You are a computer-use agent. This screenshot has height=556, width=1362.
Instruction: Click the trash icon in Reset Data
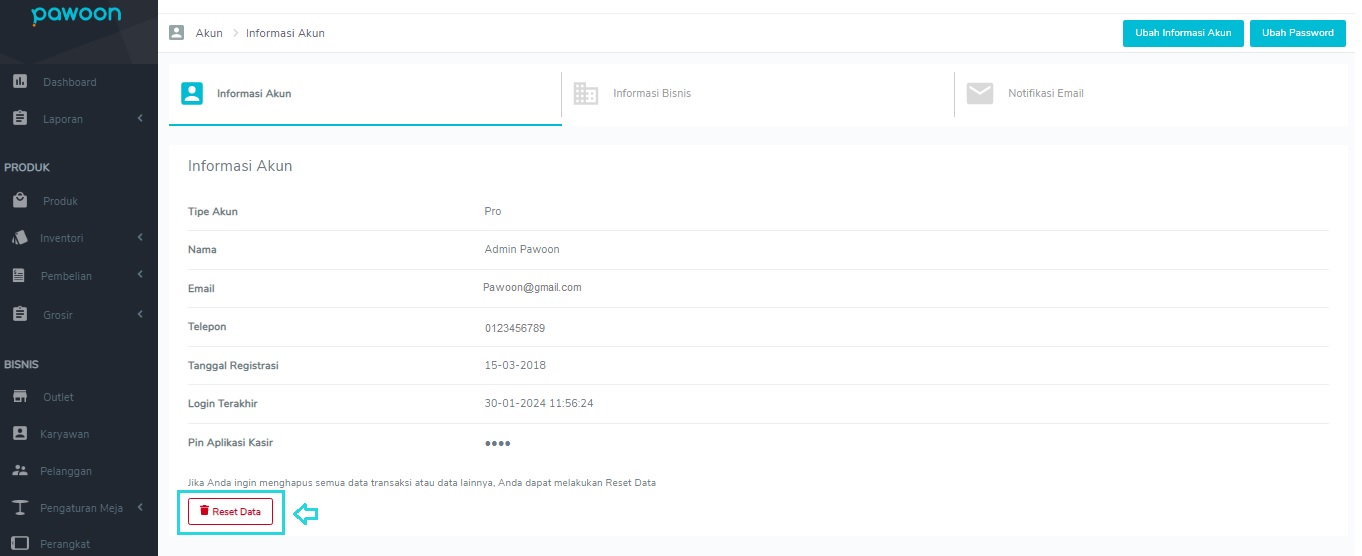pyautogui.click(x=204, y=511)
